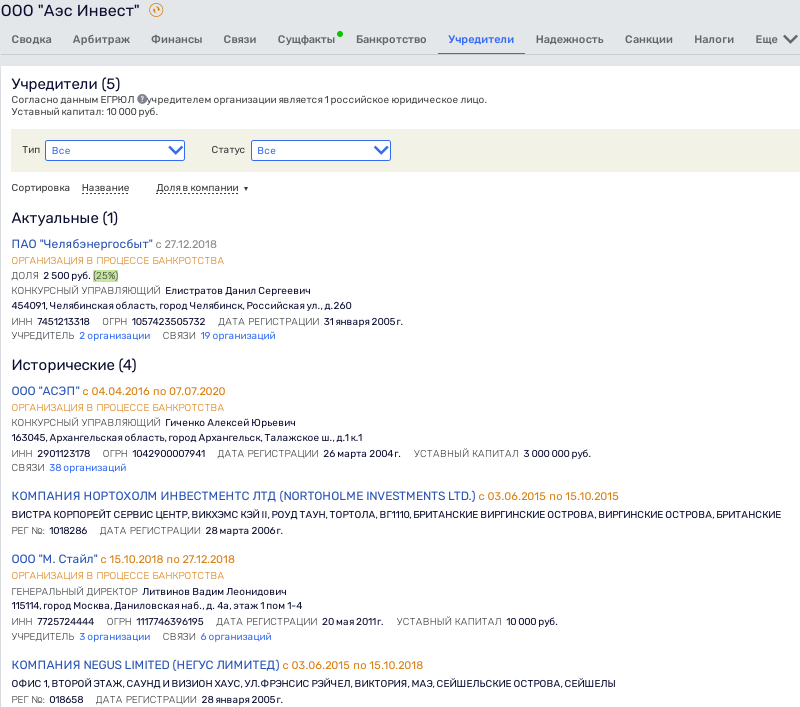Image resolution: width=800 pixels, height=707 pixels.
Task: Switch to the Налоги tab
Action: point(714,39)
